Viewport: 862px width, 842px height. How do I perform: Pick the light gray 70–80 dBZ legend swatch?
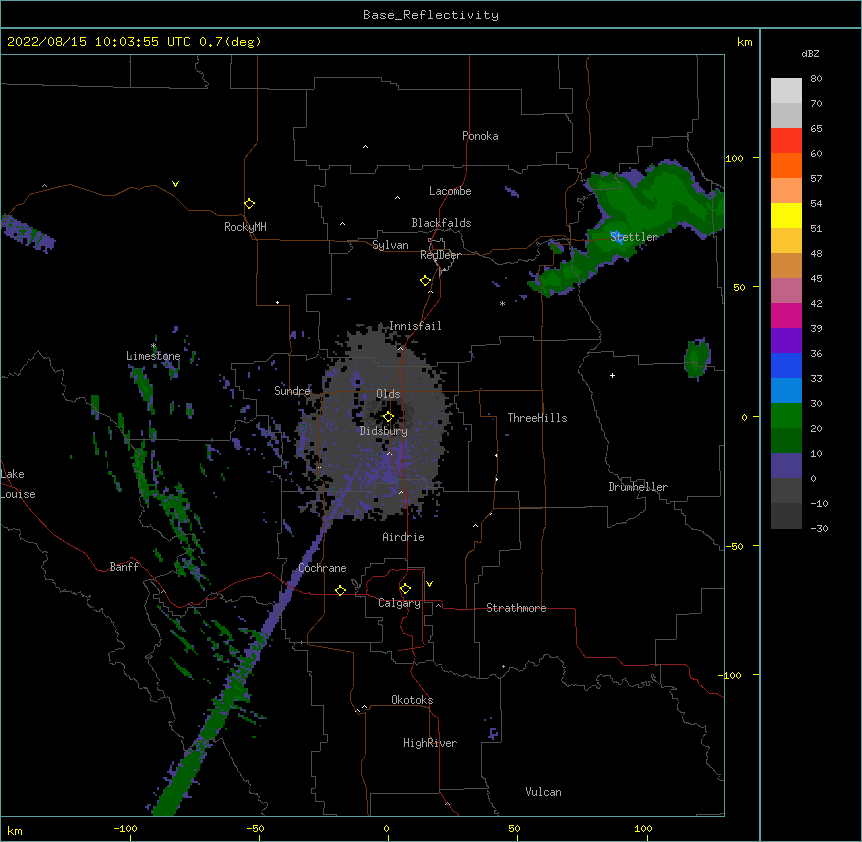click(786, 91)
